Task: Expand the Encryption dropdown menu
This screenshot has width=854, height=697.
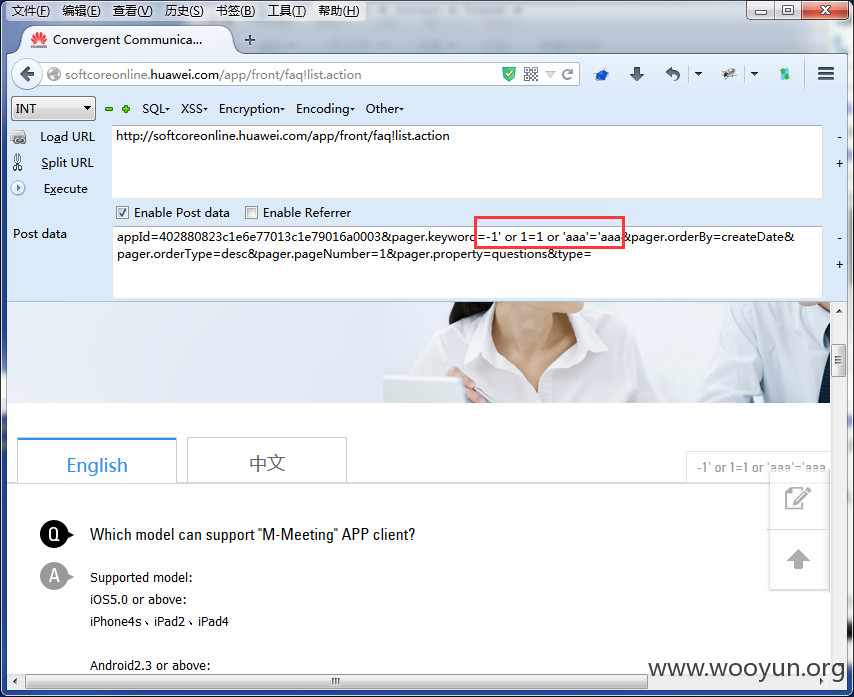Action: click(x=252, y=109)
